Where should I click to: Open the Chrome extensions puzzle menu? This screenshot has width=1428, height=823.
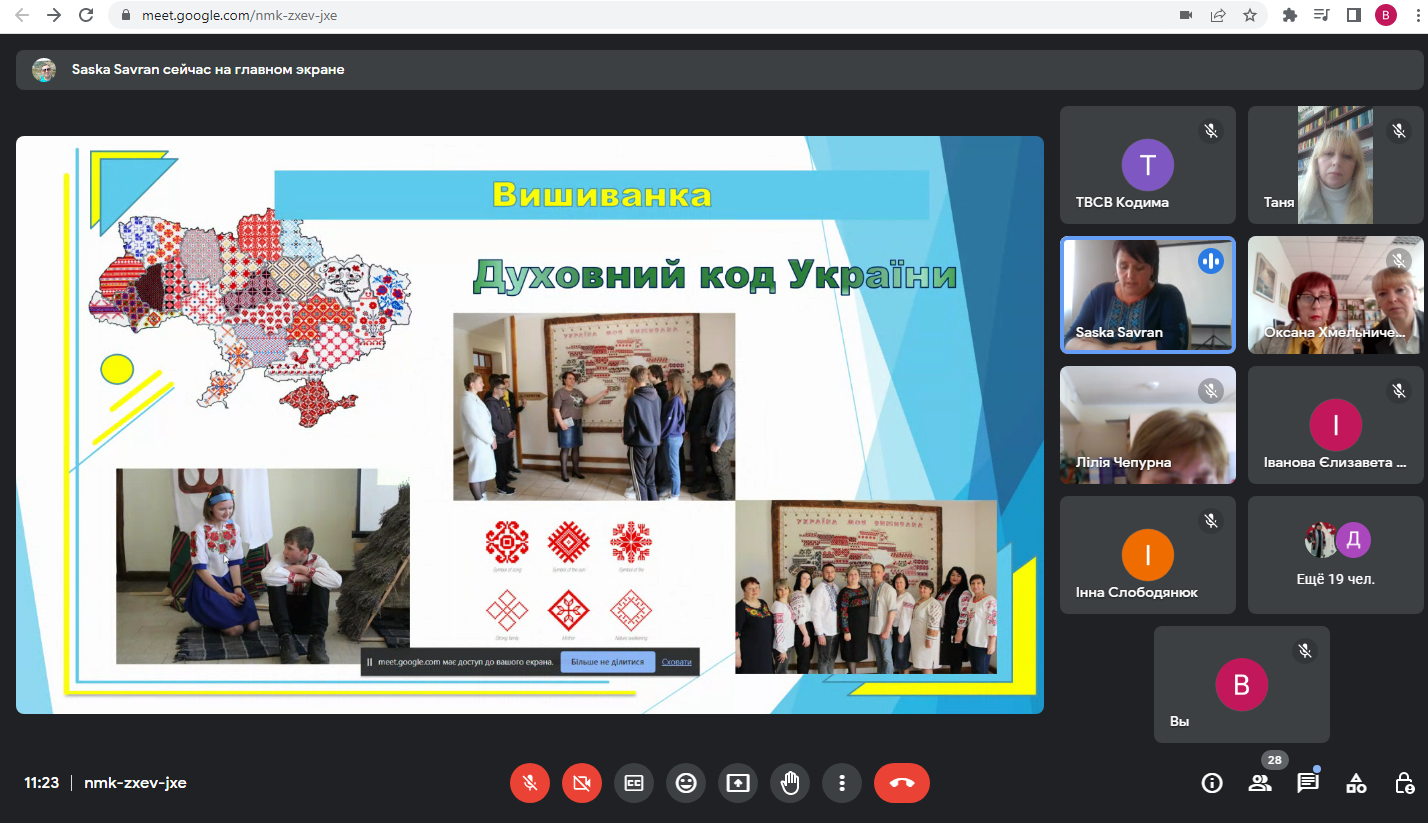1289,15
